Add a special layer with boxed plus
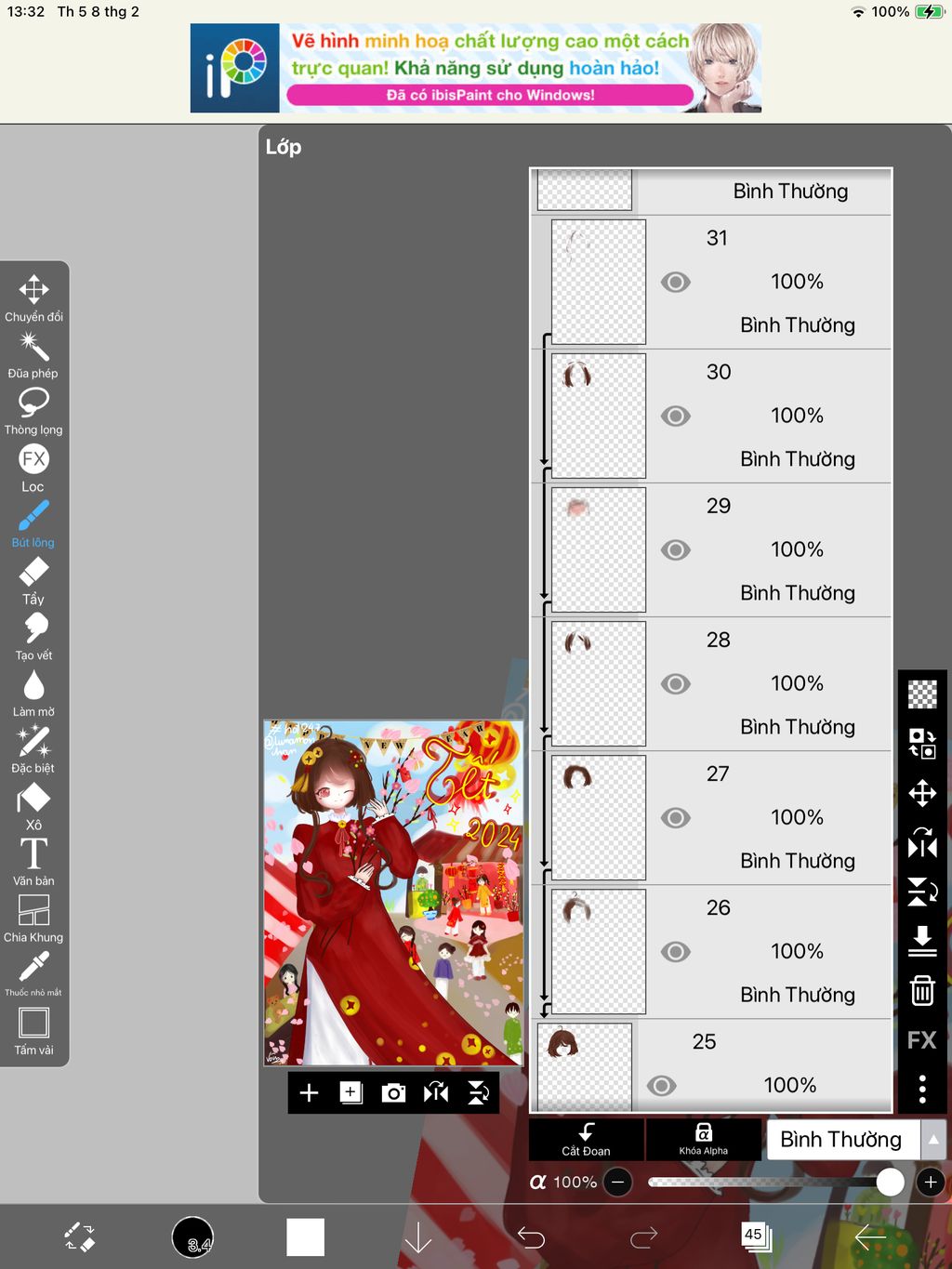Image resolution: width=952 pixels, height=1269 pixels. [351, 1092]
